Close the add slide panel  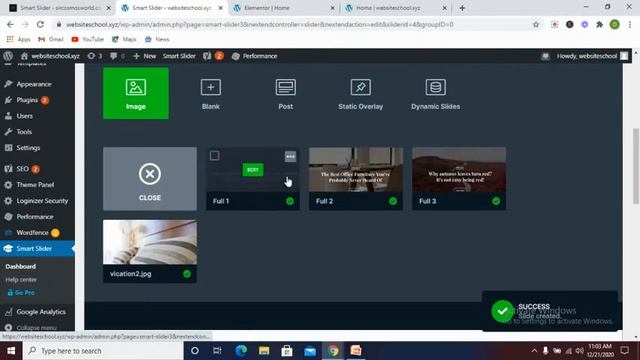[150, 179]
